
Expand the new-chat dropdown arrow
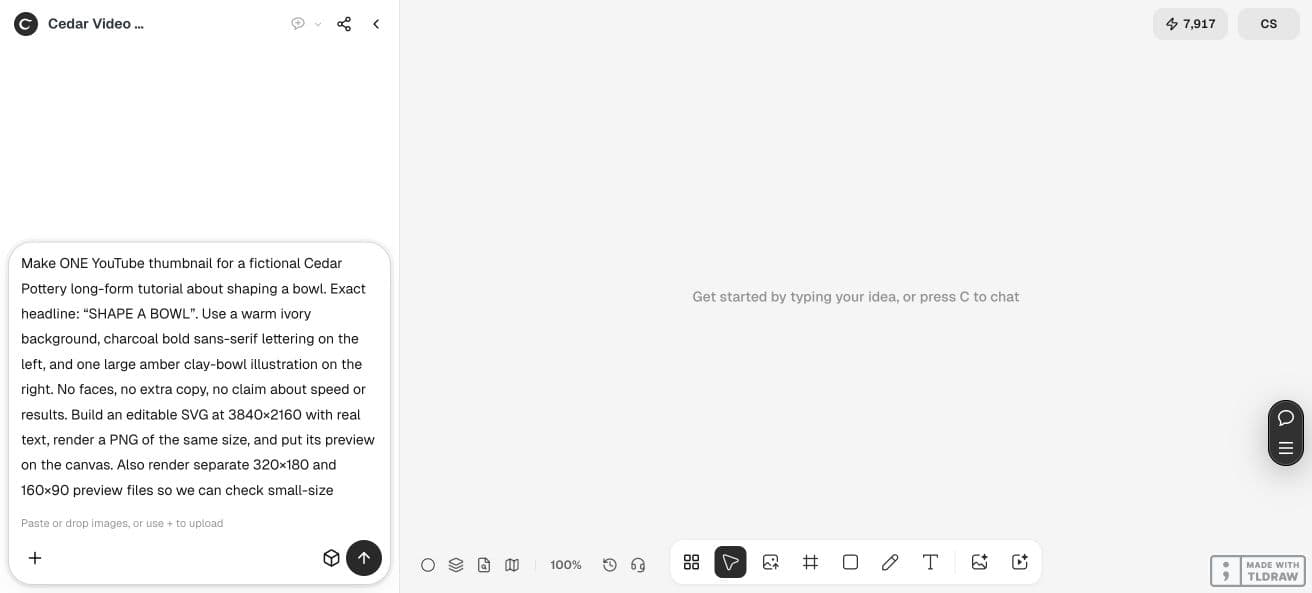(318, 24)
